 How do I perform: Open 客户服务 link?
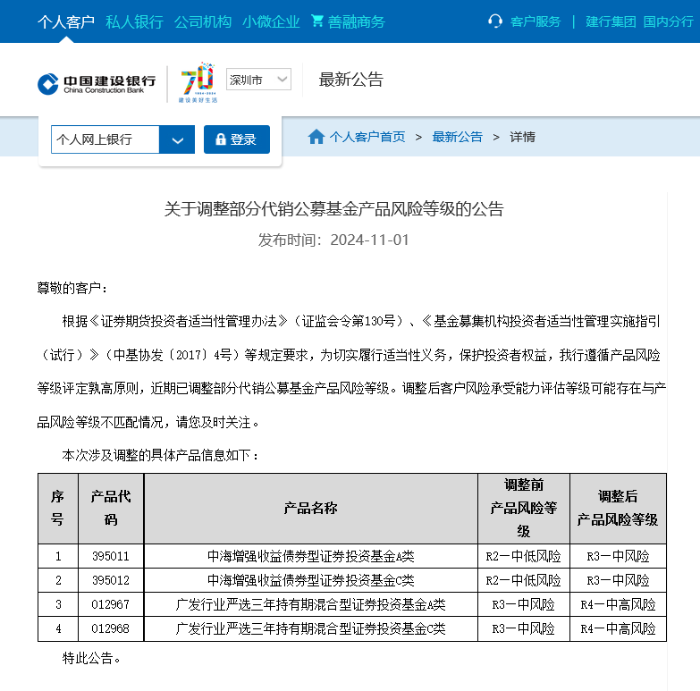535,21
